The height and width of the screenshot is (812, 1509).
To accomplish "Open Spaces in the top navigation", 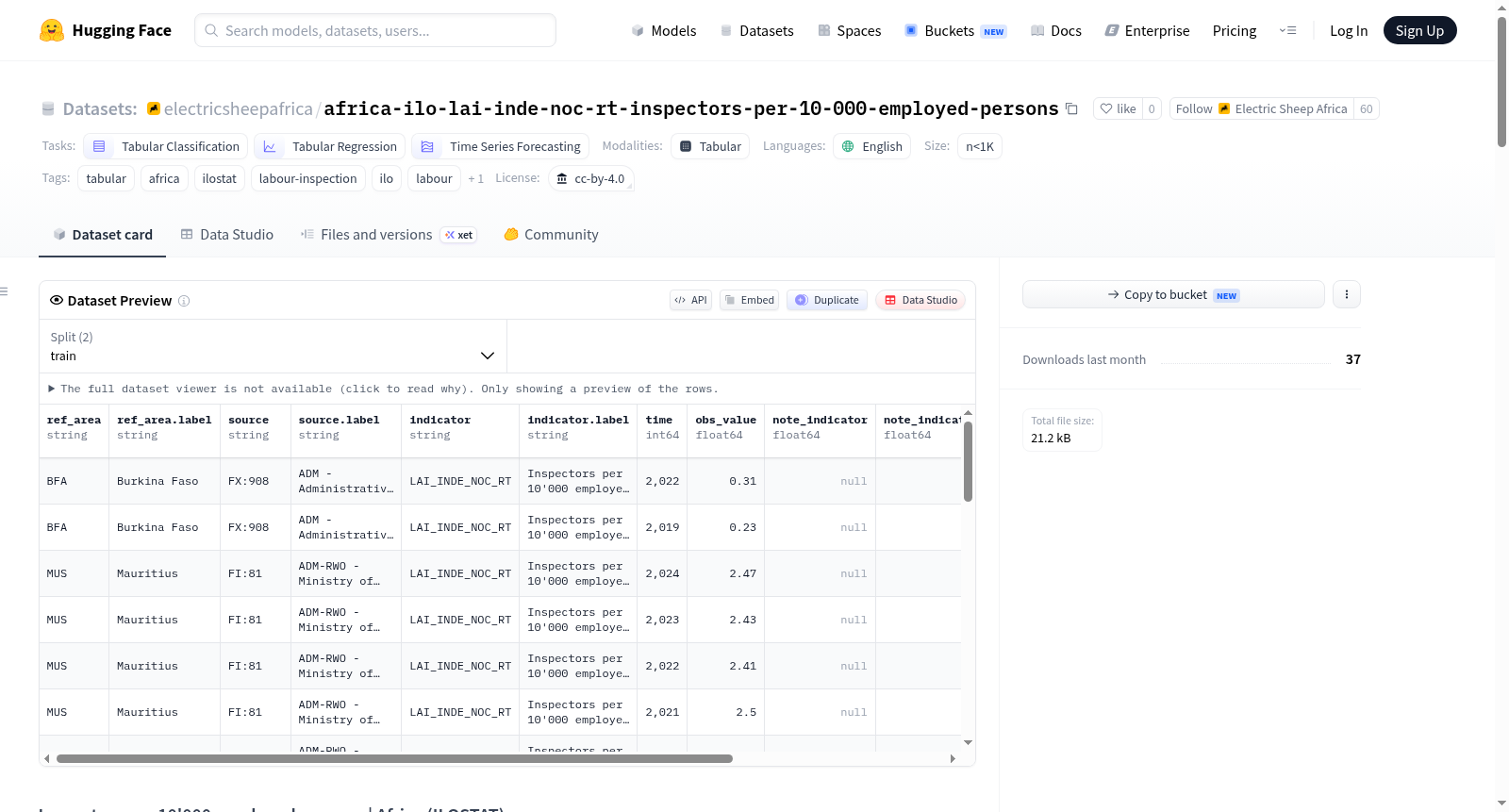I will click(849, 30).
